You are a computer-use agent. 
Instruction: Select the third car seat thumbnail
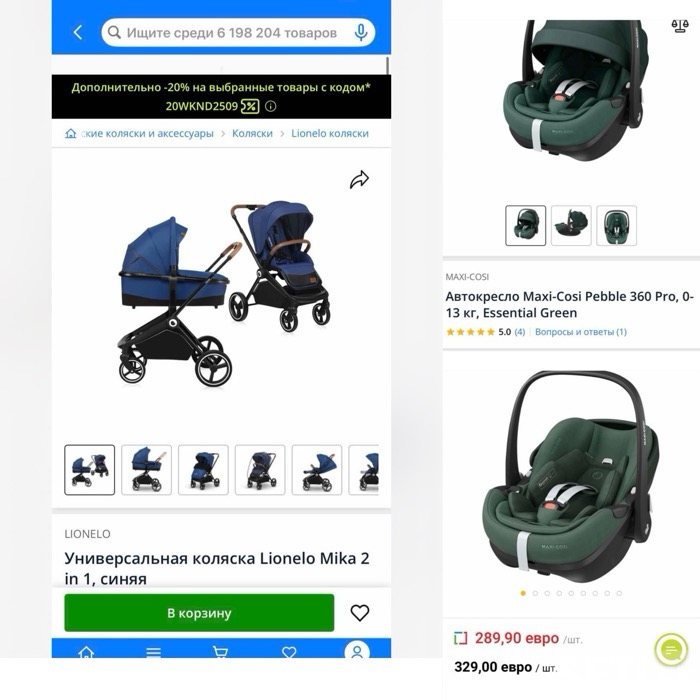pyautogui.click(x=617, y=225)
